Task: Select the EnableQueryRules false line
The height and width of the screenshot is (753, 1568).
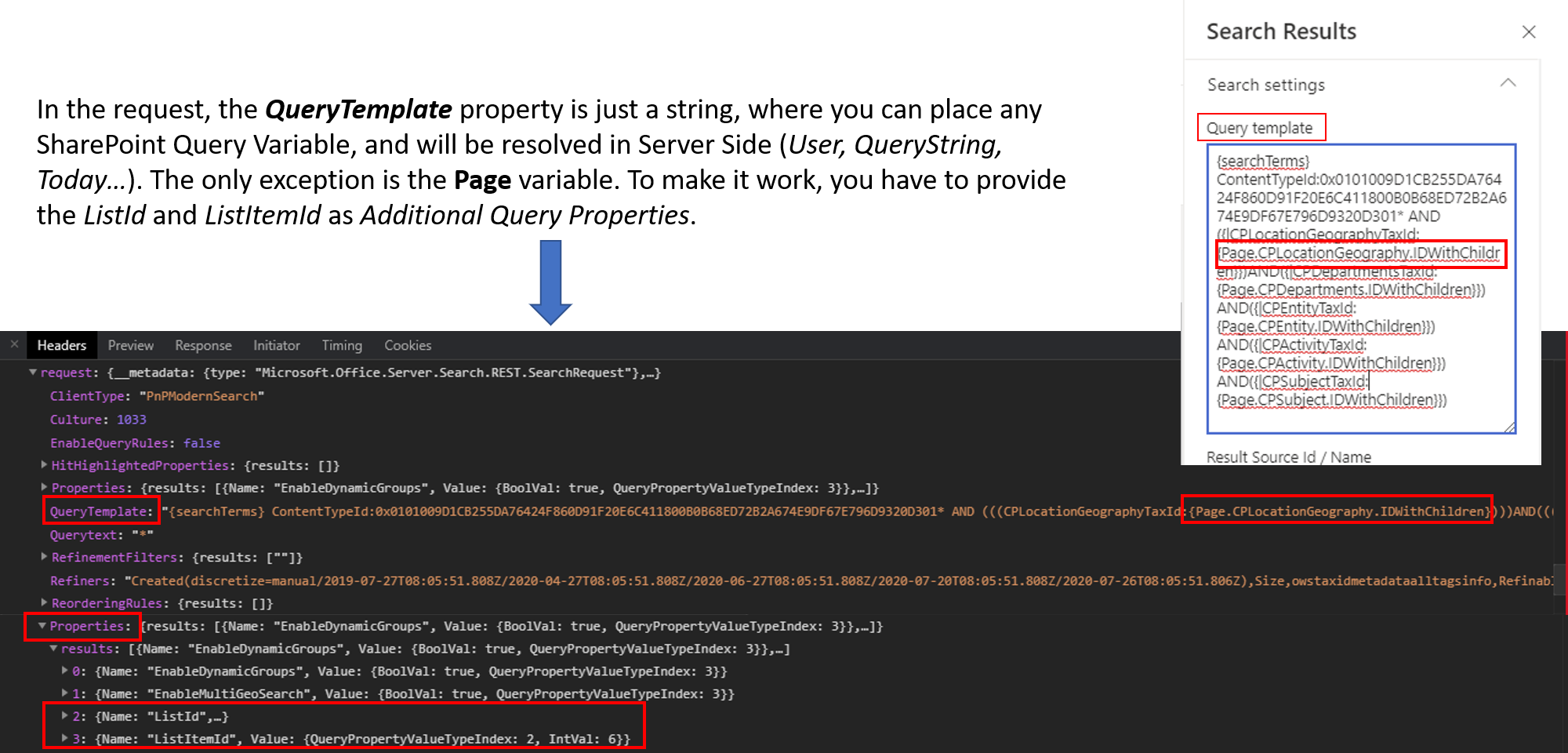Action: pyautogui.click(x=135, y=443)
